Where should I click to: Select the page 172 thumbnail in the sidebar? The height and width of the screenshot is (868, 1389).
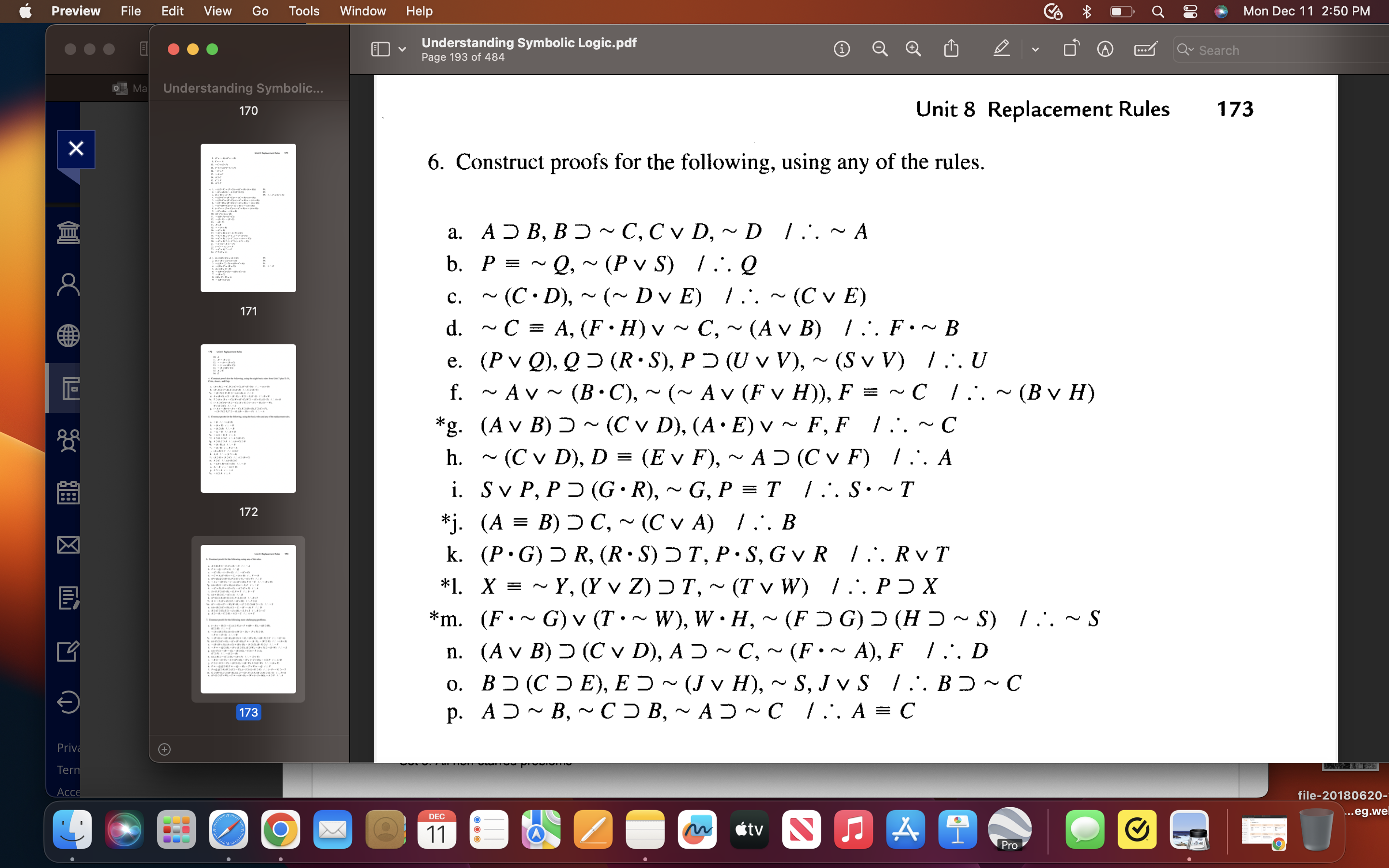pos(247,419)
